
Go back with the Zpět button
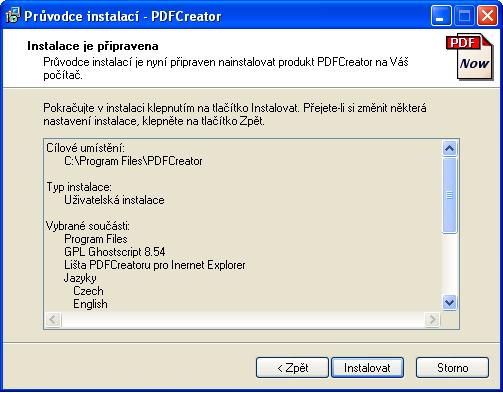click(x=292, y=368)
